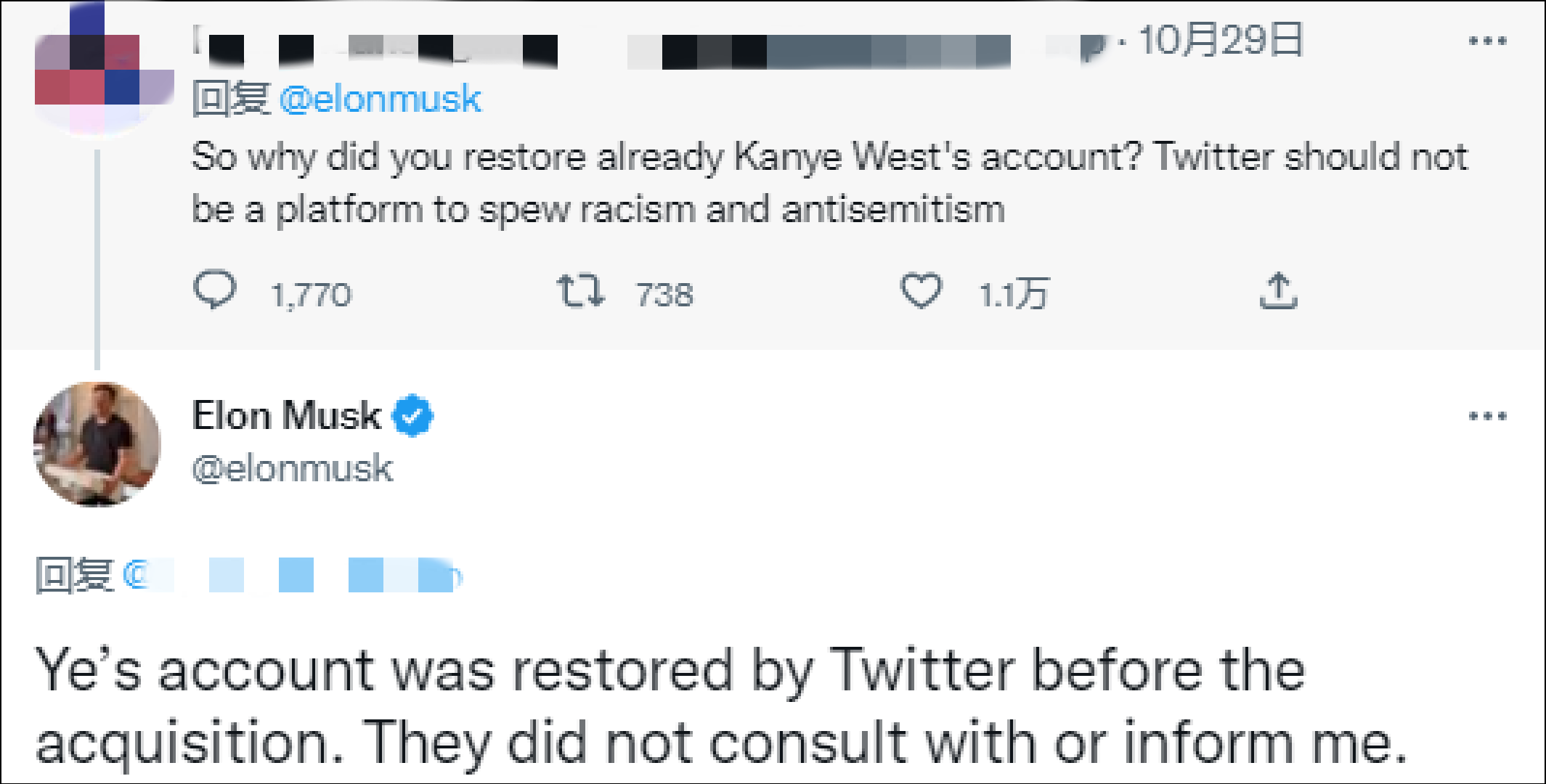
Task: Click the share upload icon
Action: point(1278,292)
